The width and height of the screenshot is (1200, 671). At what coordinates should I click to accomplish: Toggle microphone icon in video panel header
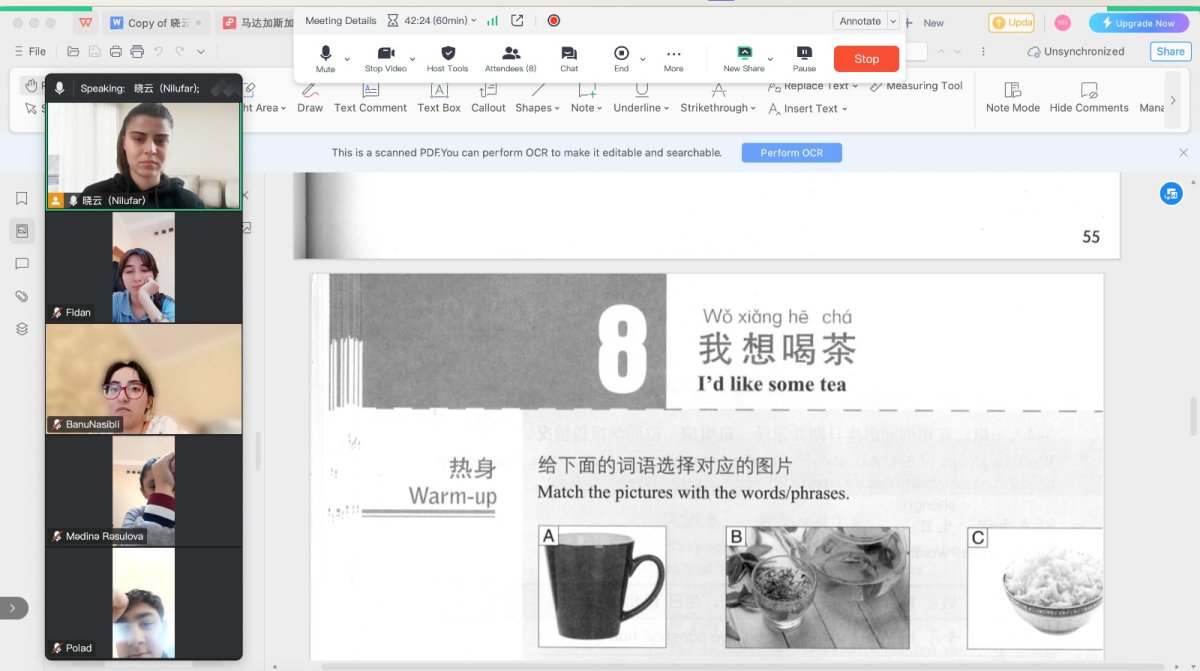coord(60,88)
